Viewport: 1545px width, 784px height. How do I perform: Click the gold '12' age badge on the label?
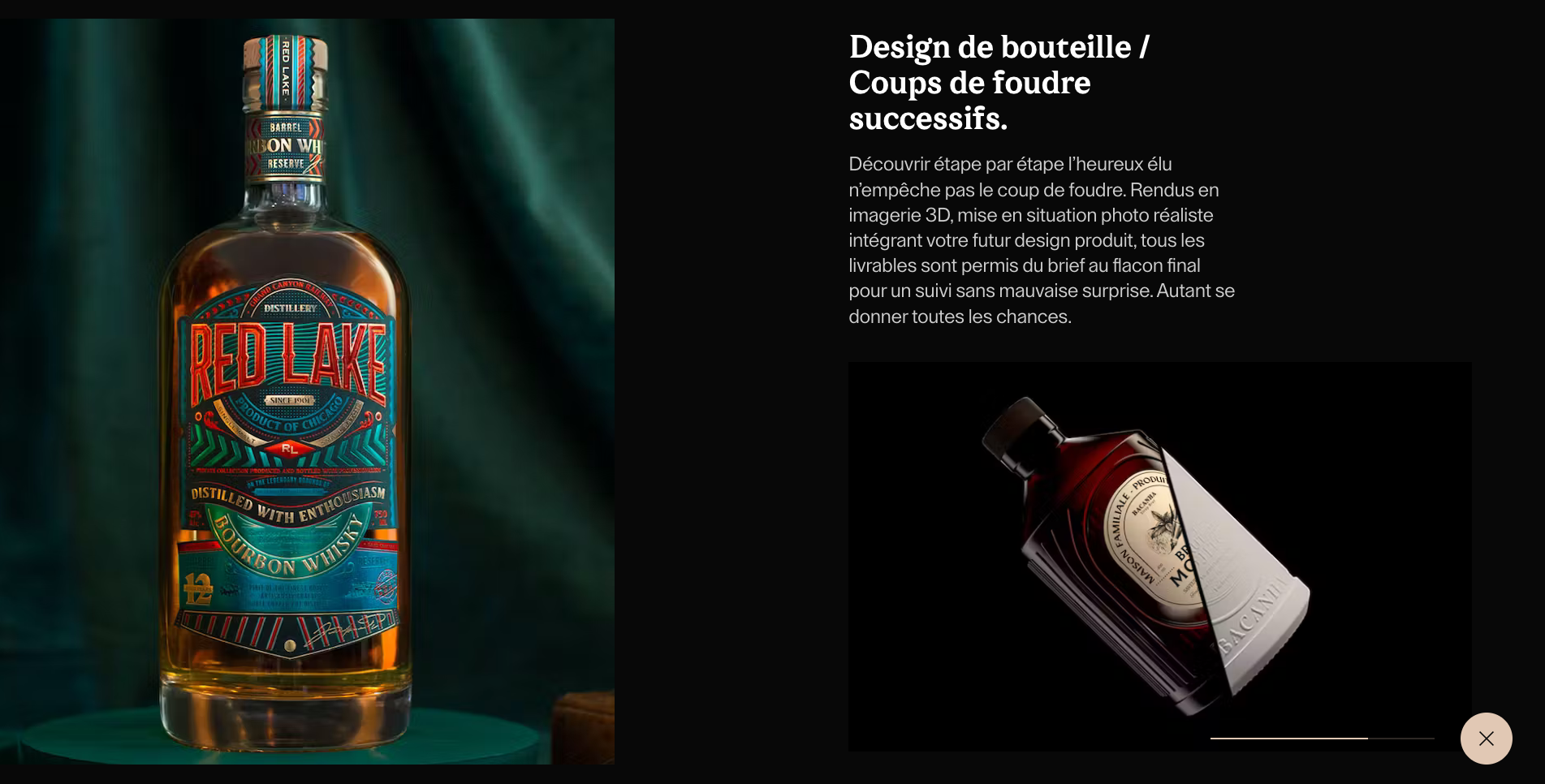click(x=198, y=588)
